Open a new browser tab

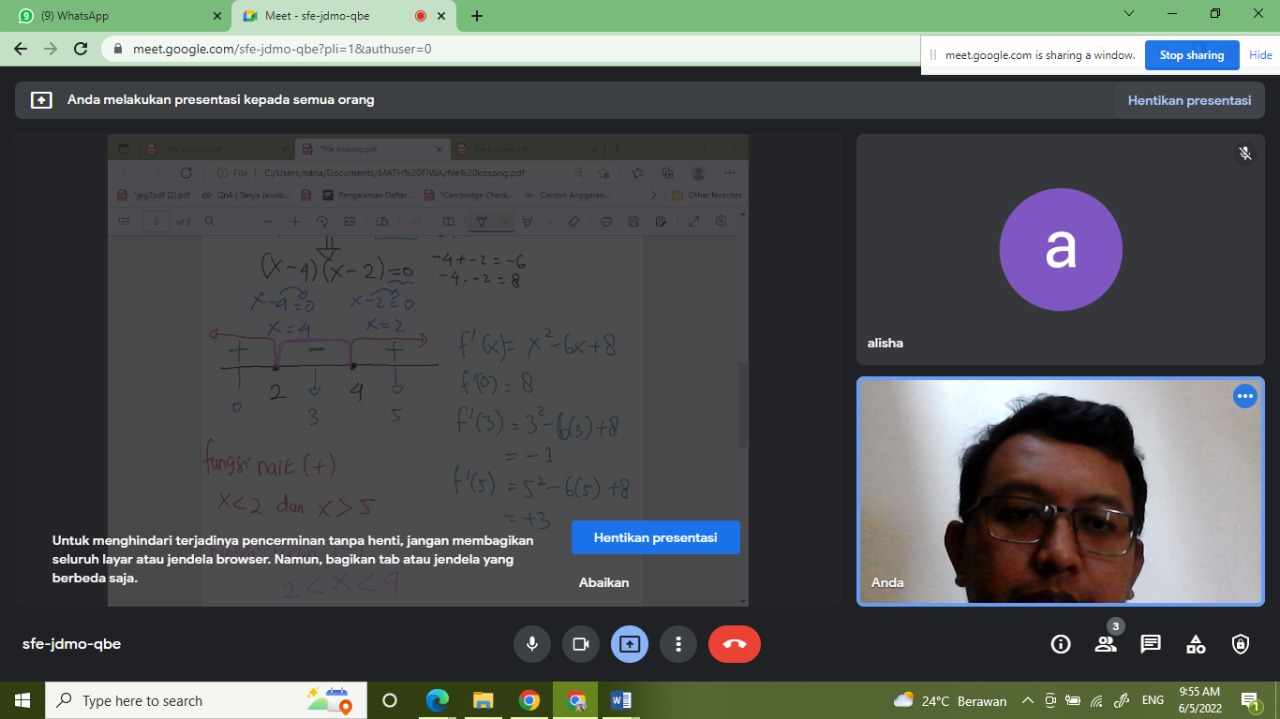point(477,16)
